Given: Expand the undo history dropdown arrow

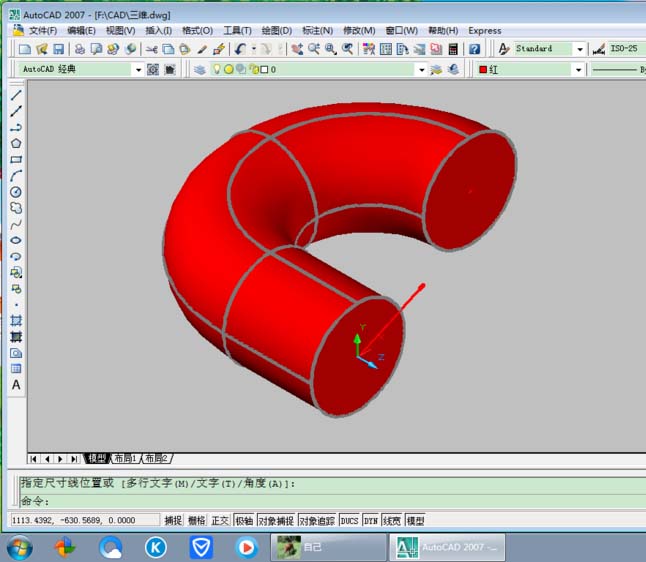Looking at the screenshot, I should (254, 49).
